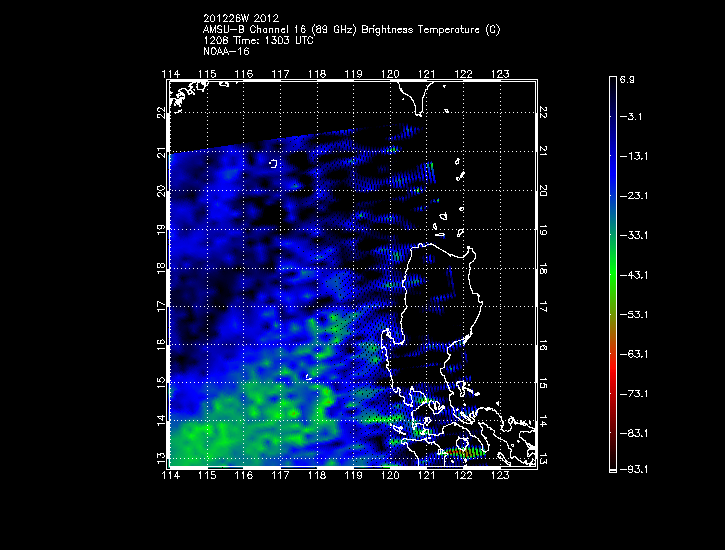The image size is (725, 550).
Task: Click latitude 13 on the left axis
Action: pos(161,458)
